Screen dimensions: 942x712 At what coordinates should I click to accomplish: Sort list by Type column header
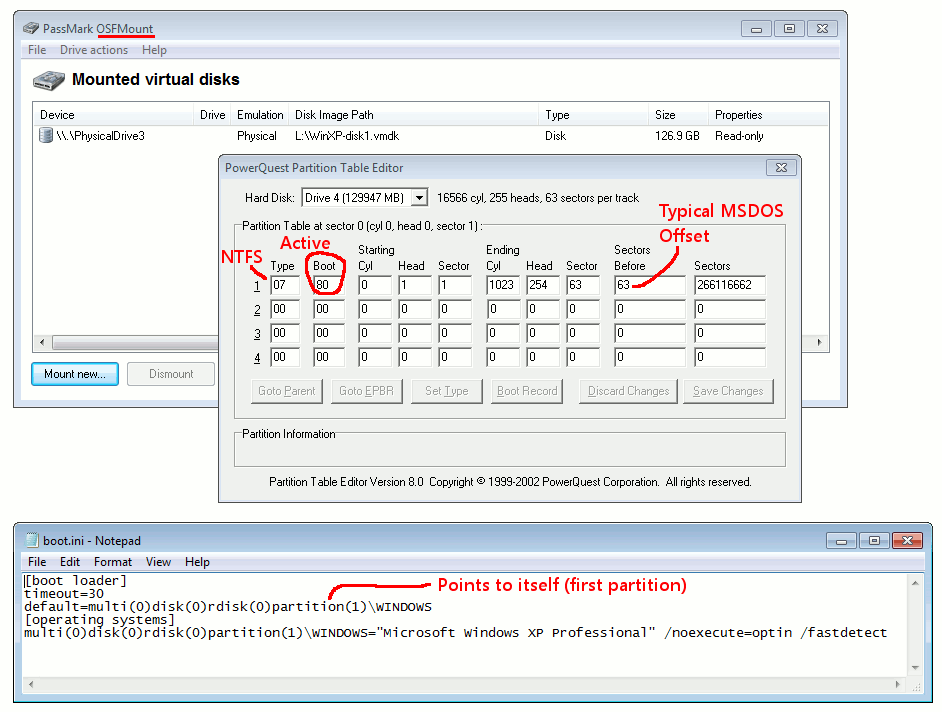pos(594,115)
